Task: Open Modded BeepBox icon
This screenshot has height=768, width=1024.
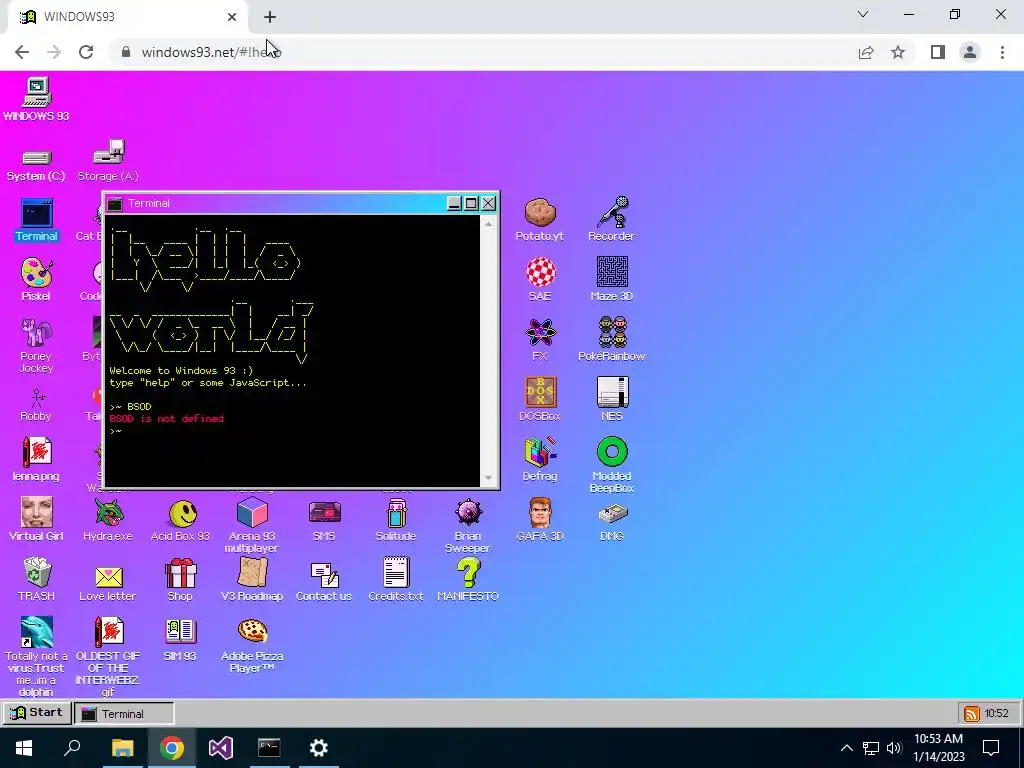Action: 613,452
